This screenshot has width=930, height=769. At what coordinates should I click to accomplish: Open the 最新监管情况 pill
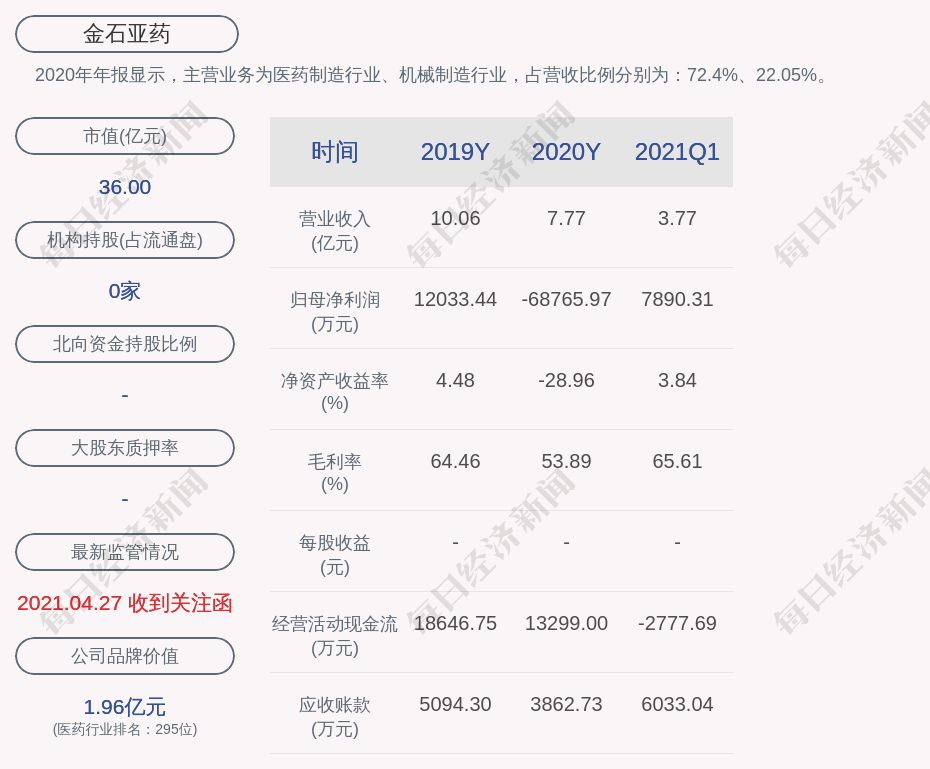(125, 552)
